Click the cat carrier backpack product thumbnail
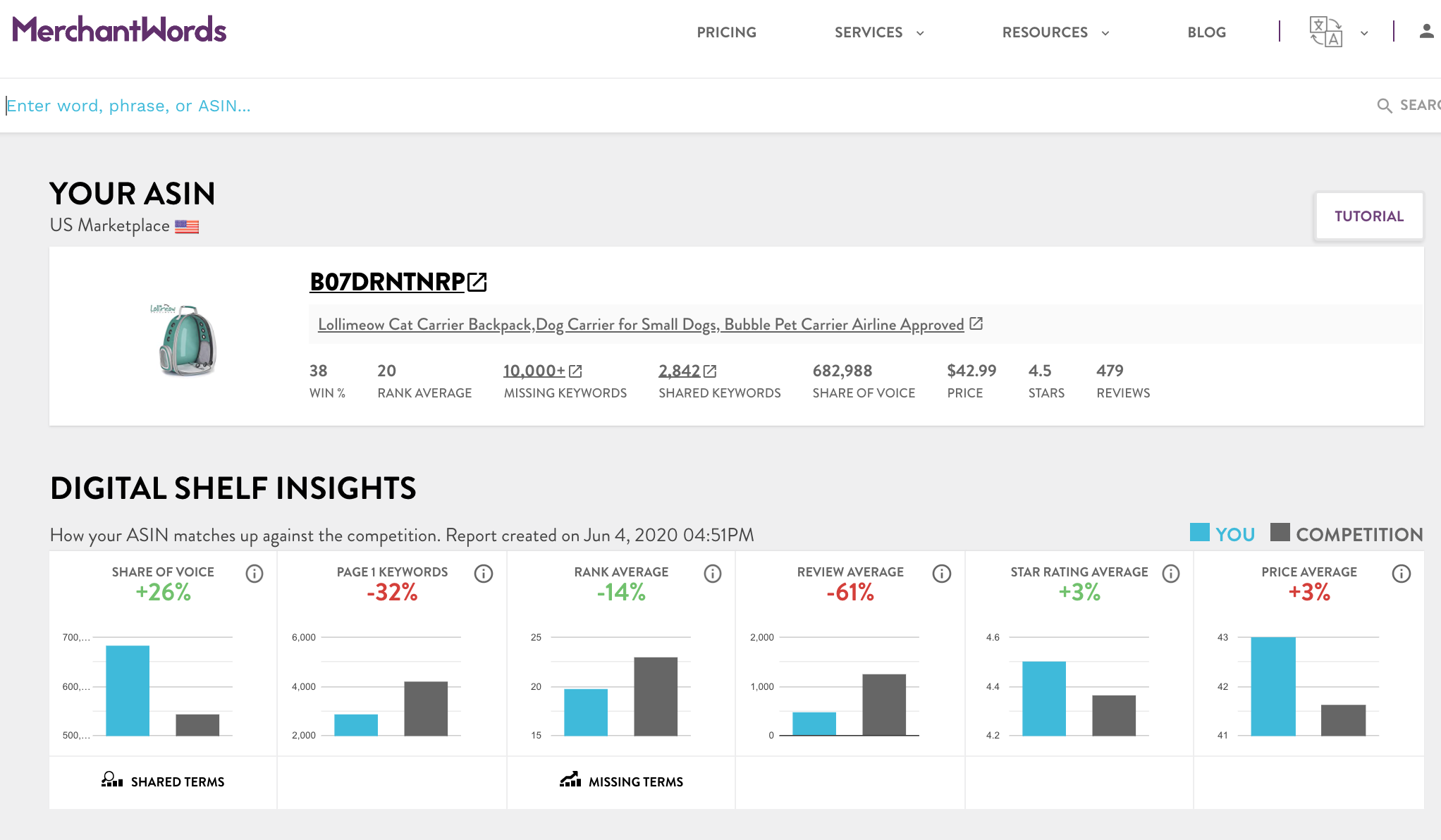Image resolution: width=1441 pixels, height=840 pixels. pos(185,340)
